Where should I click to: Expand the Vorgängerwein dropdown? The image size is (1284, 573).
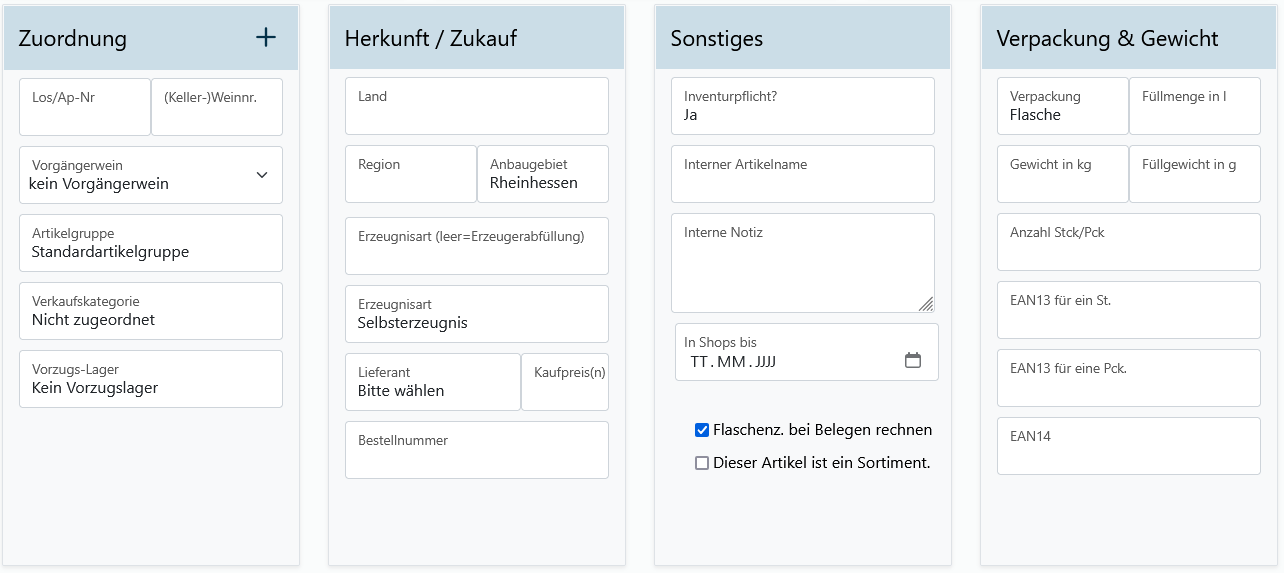click(151, 175)
